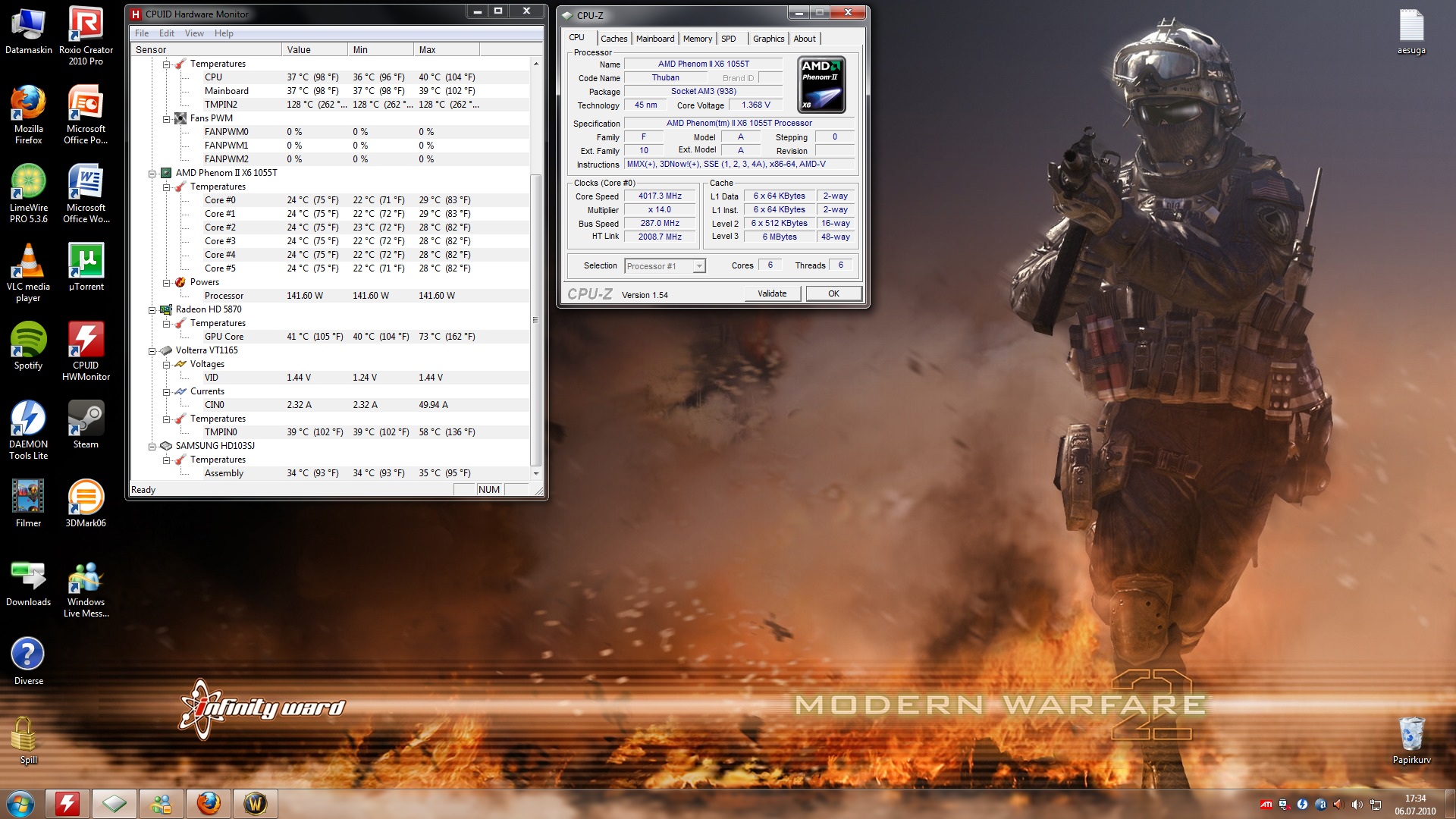Select the GPU Core temperature row
The width and height of the screenshot is (1456, 819).
(x=330, y=337)
